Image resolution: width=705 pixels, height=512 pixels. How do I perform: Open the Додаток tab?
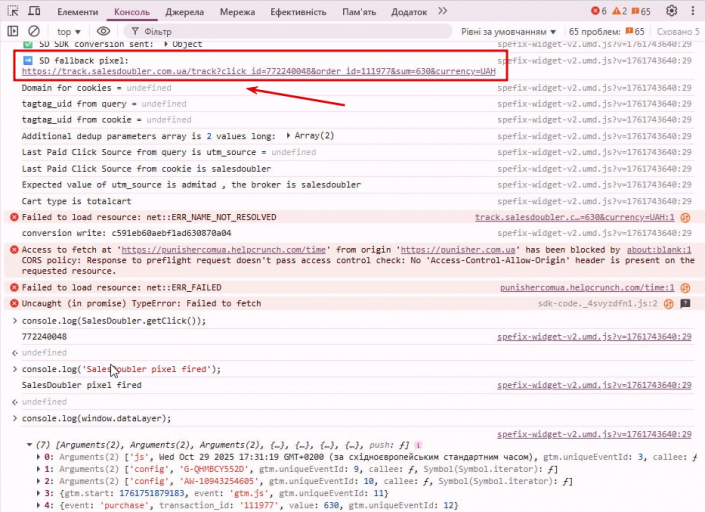[409, 12]
